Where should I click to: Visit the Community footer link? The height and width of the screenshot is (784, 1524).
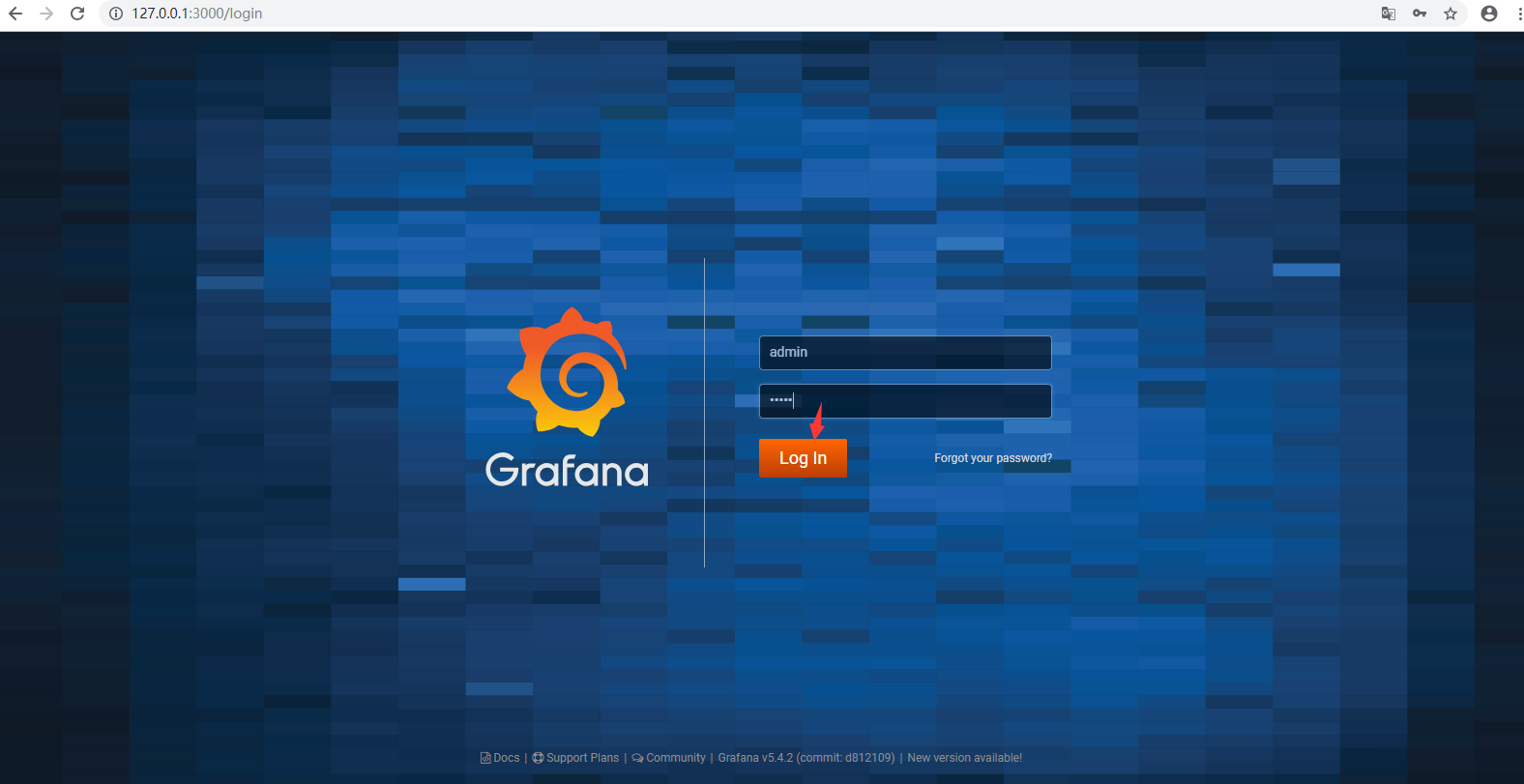pyautogui.click(x=668, y=758)
